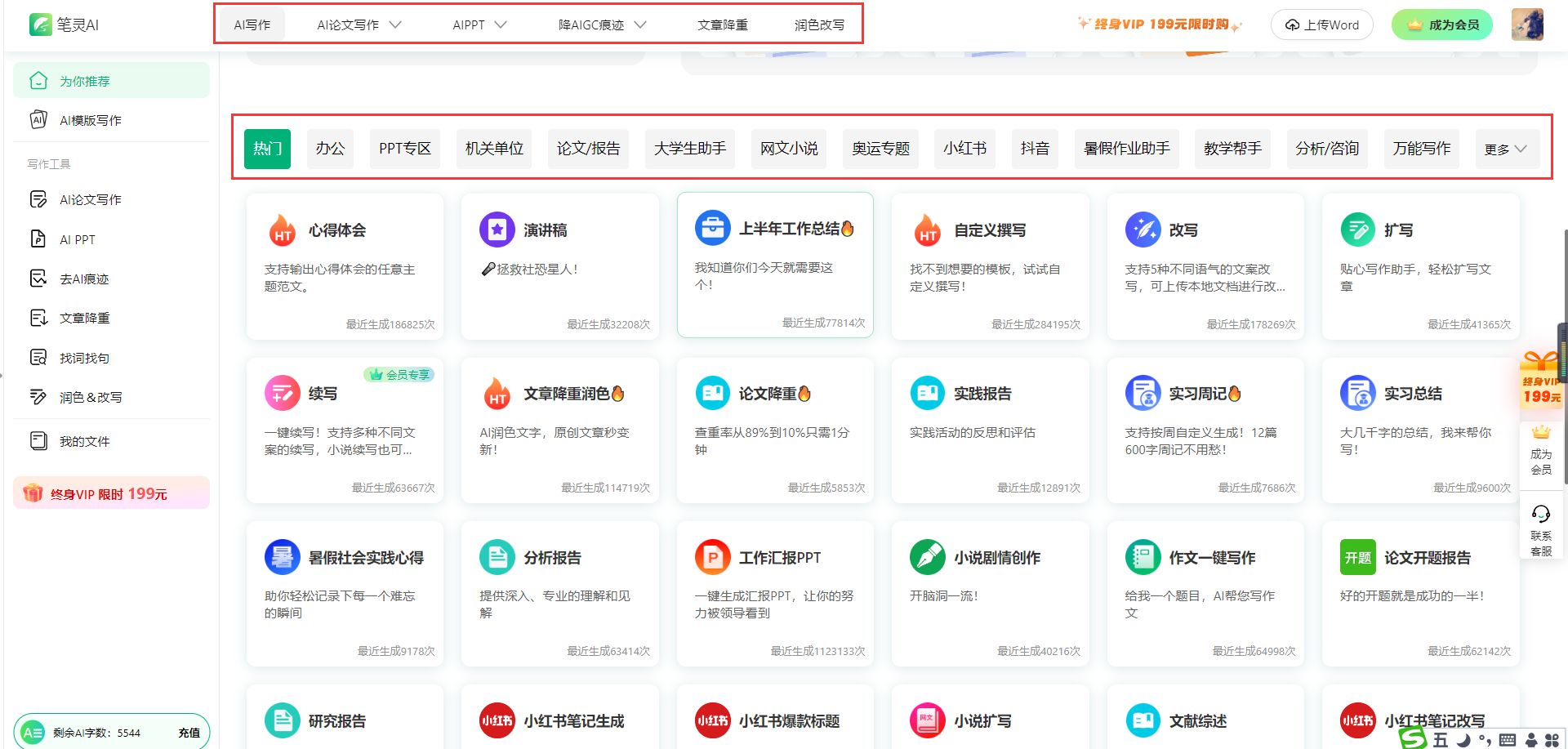
Task: Open the 作文一键写作 card title
Action: 1212,558
